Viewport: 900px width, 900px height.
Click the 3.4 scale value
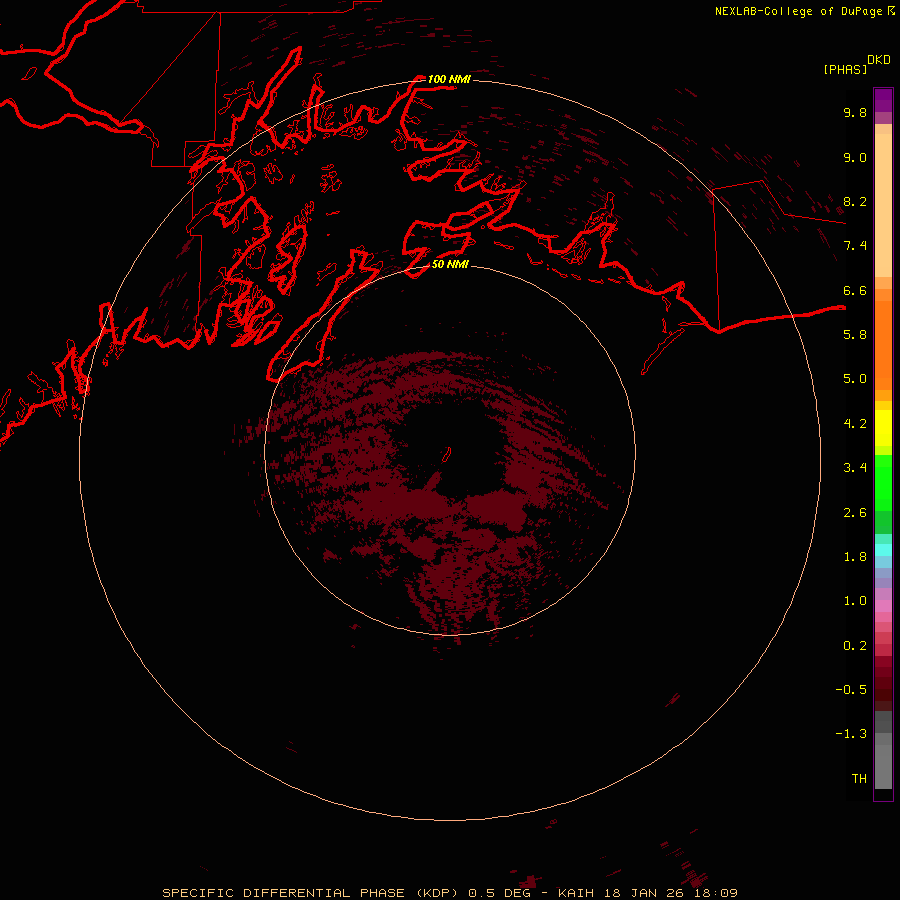pos(855,468)
